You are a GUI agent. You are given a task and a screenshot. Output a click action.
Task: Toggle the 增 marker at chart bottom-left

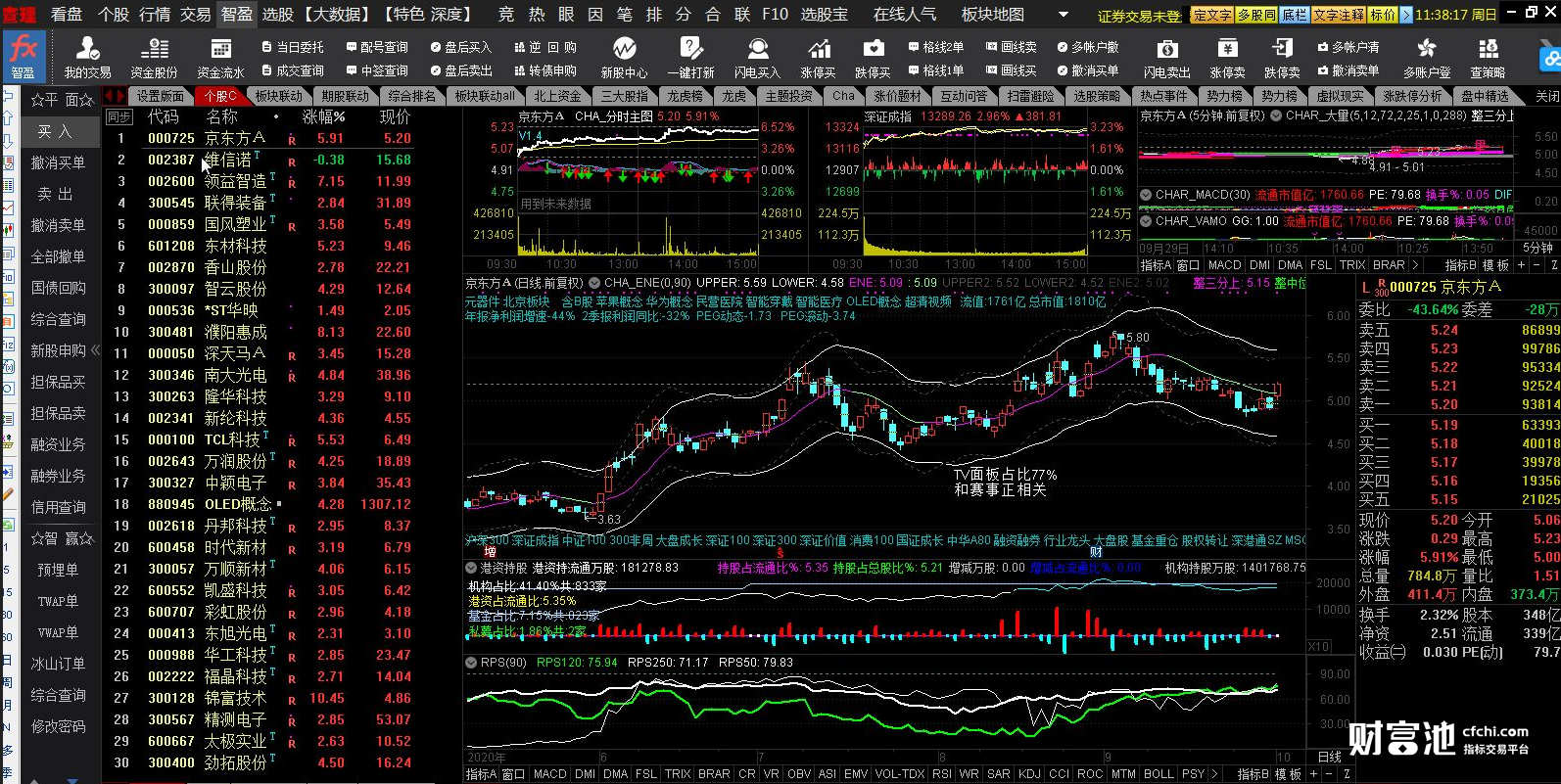point(490,552)
